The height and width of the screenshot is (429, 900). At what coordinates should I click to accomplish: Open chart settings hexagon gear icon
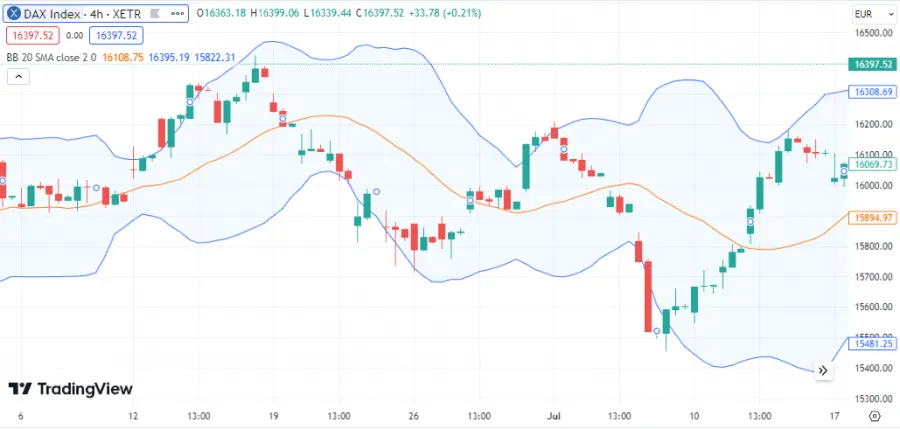tap(874, 415)
